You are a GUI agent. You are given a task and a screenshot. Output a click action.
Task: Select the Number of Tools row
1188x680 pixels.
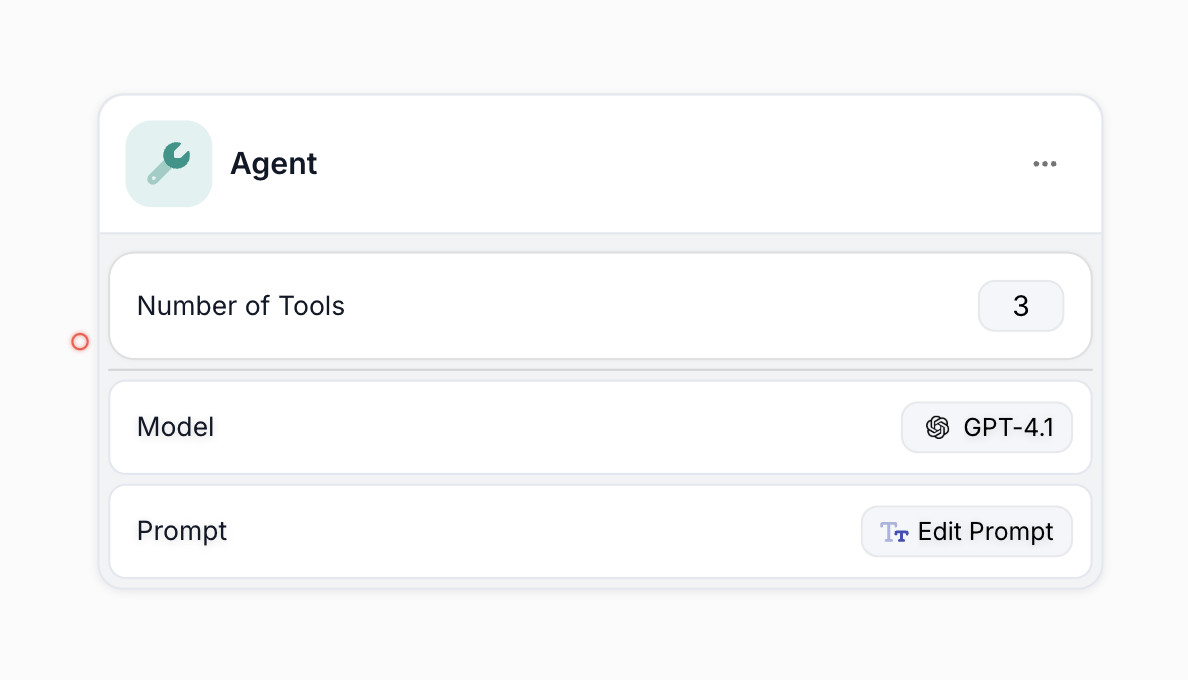pos(600,306)
